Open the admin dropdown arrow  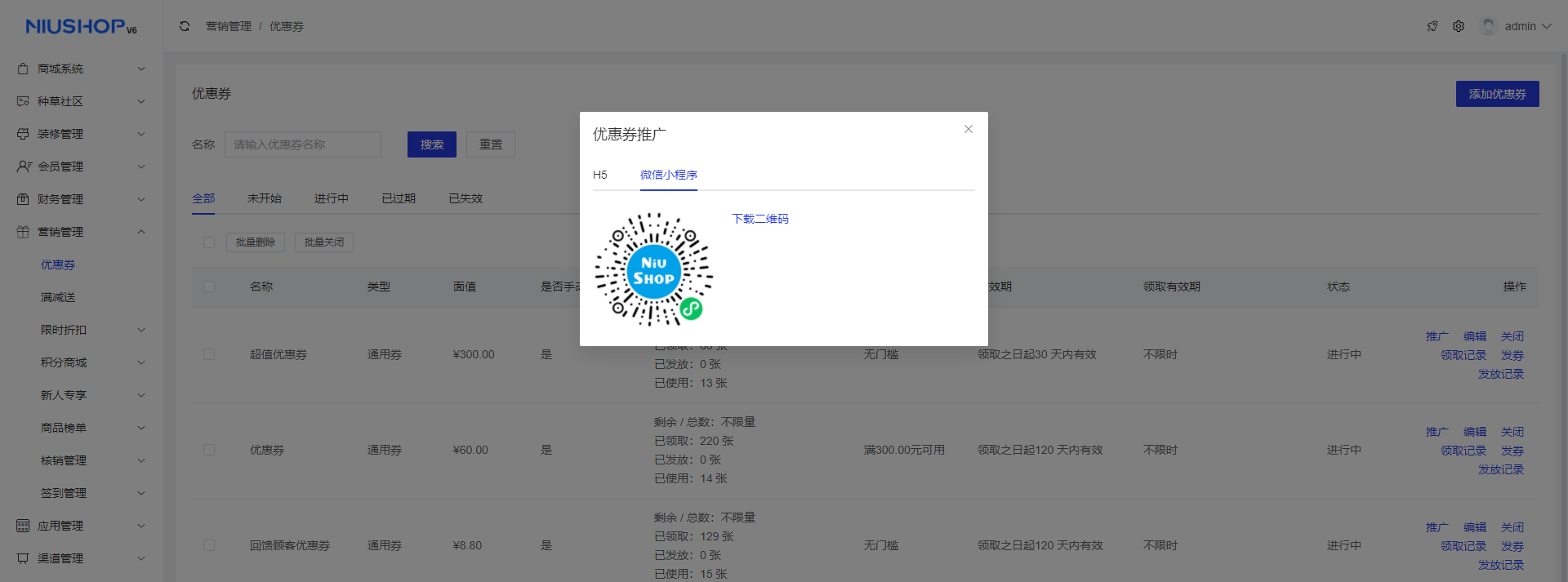(x=1547, y=26)
